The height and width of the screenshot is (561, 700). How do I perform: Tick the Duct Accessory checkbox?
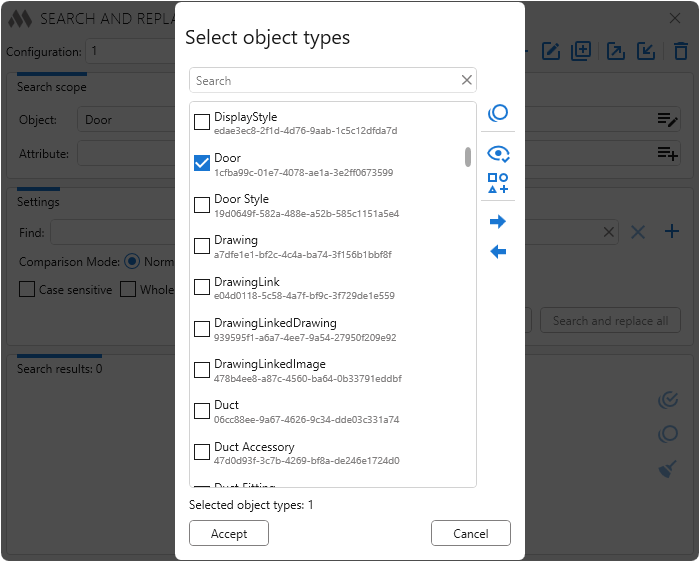(x=202, y=453)
